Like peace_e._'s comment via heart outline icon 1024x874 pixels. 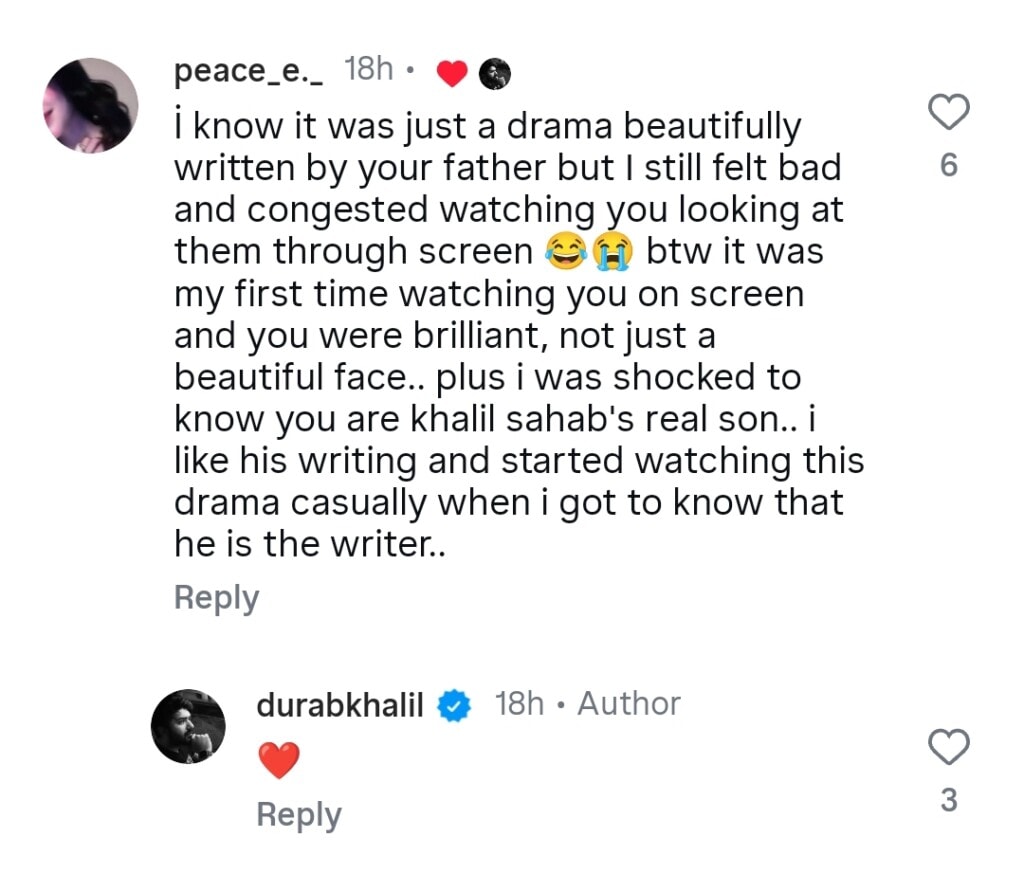click(x=948, y=112)
